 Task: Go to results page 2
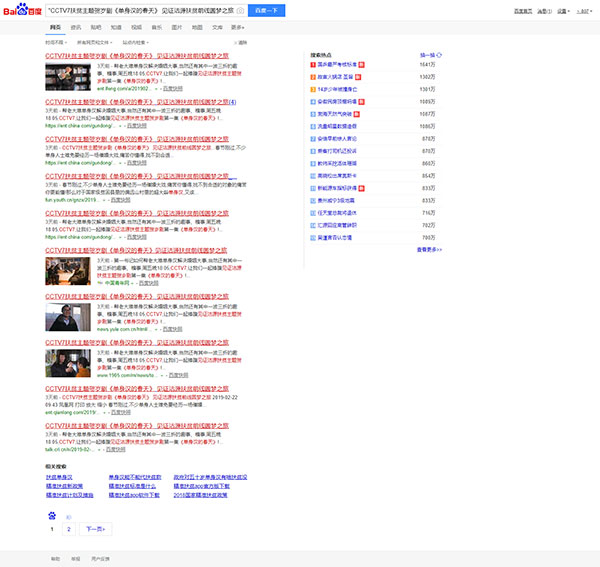coord(69,529)
